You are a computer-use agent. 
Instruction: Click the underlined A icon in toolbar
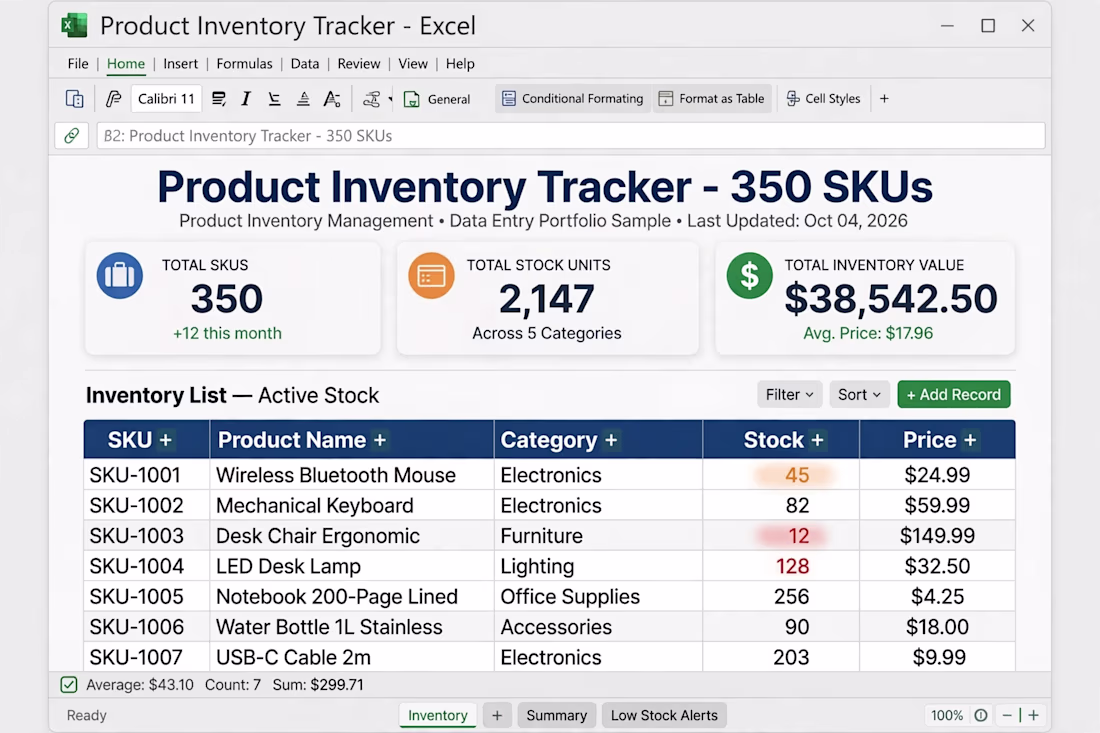303,99
